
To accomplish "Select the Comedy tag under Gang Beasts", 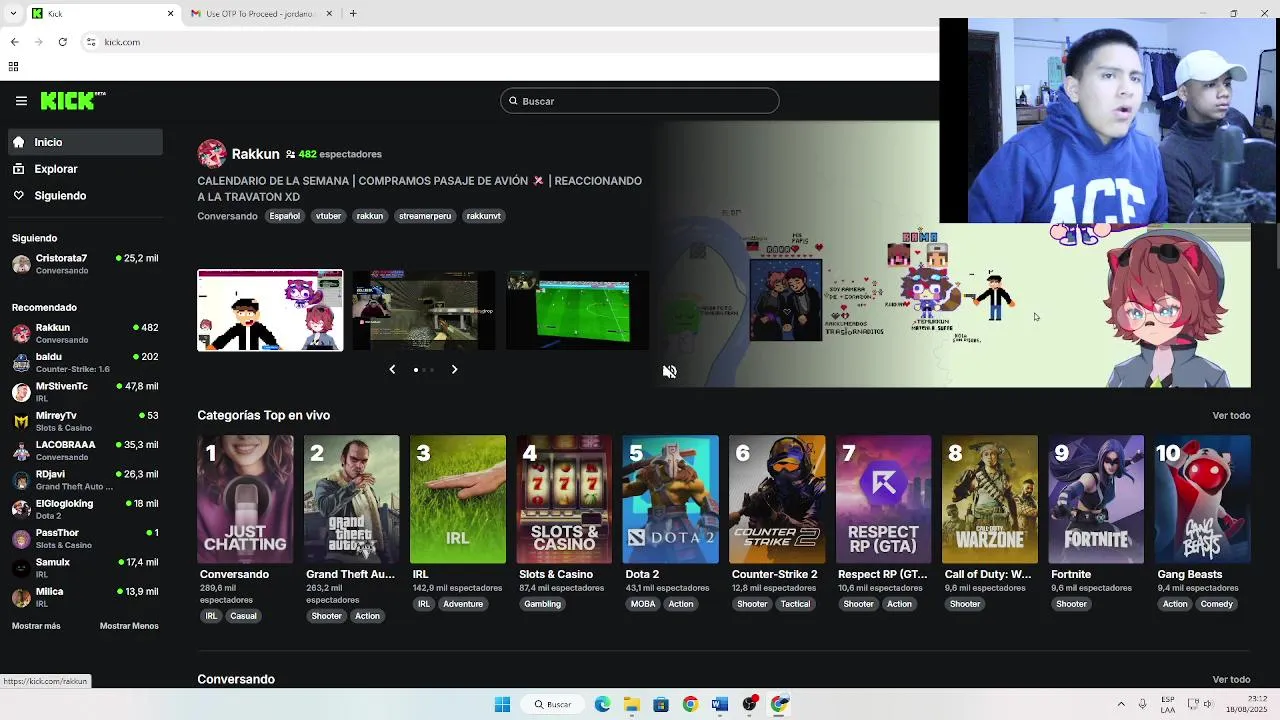I will click(x=1217, y=604).
